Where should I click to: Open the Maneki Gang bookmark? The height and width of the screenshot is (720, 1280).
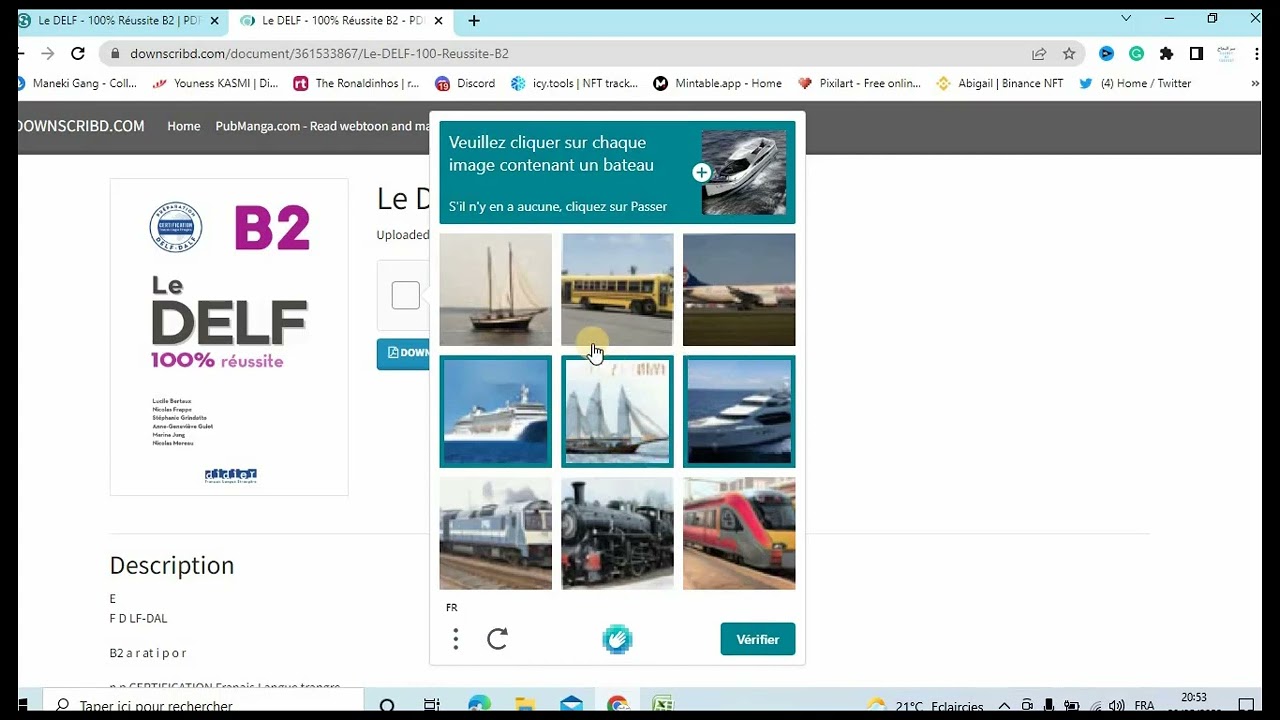(78, 84)
